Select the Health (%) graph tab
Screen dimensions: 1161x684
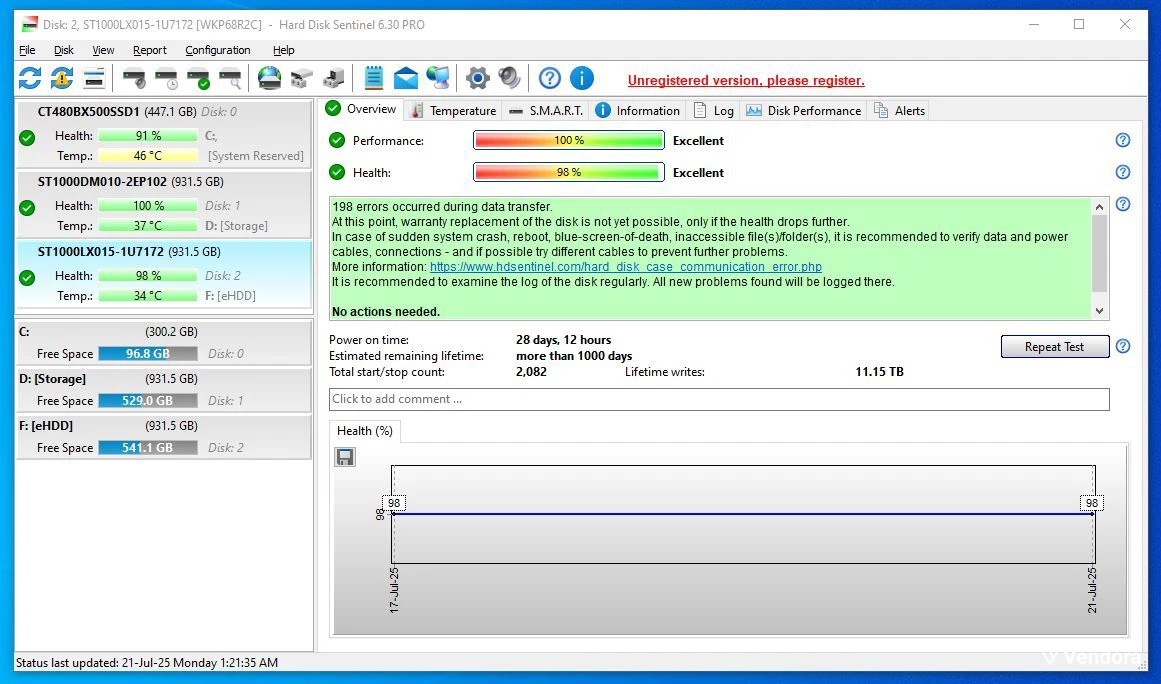pos(364,431)
